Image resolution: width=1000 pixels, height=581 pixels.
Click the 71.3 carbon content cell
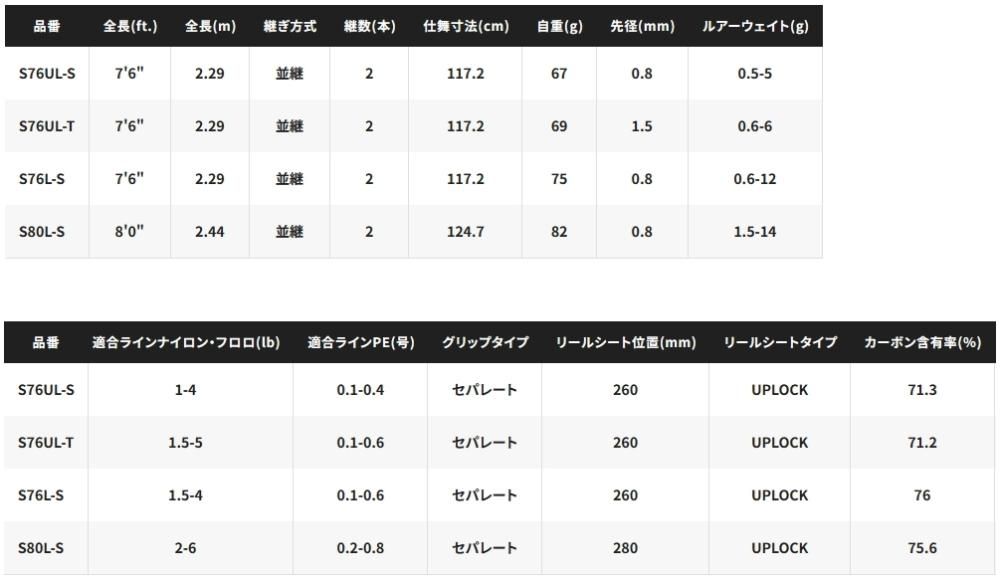923,390
